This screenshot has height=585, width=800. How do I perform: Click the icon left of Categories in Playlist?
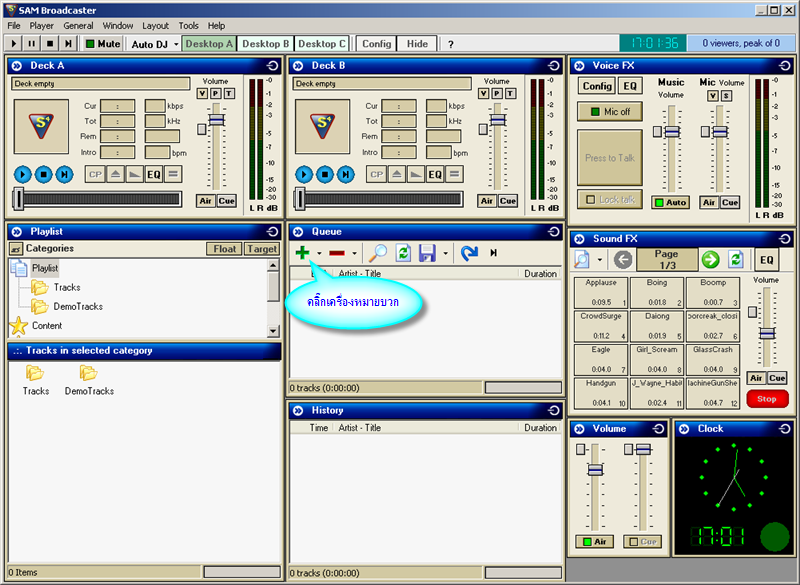click(16, 249)
